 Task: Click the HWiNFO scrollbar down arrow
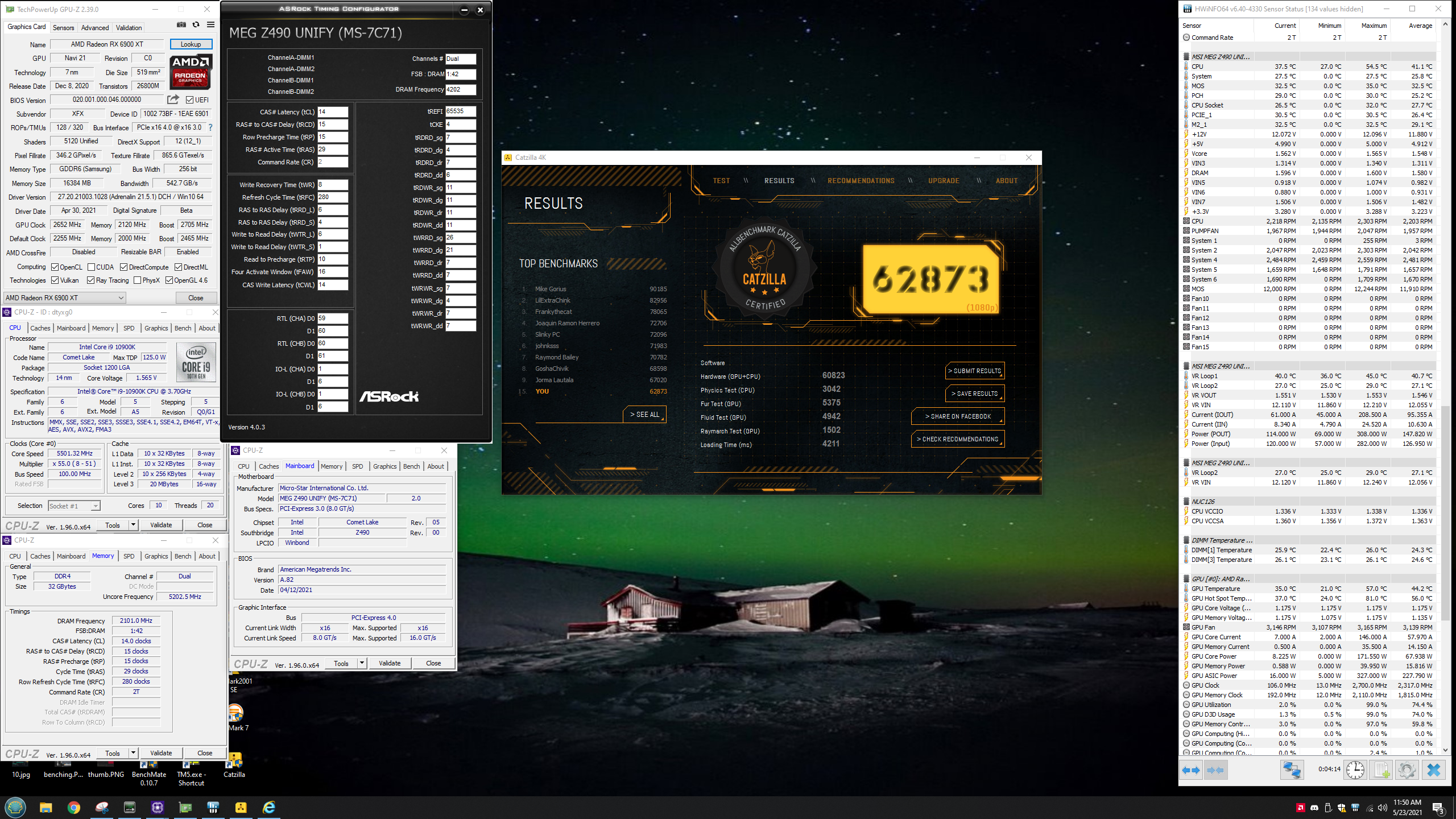click(1446, 750)
